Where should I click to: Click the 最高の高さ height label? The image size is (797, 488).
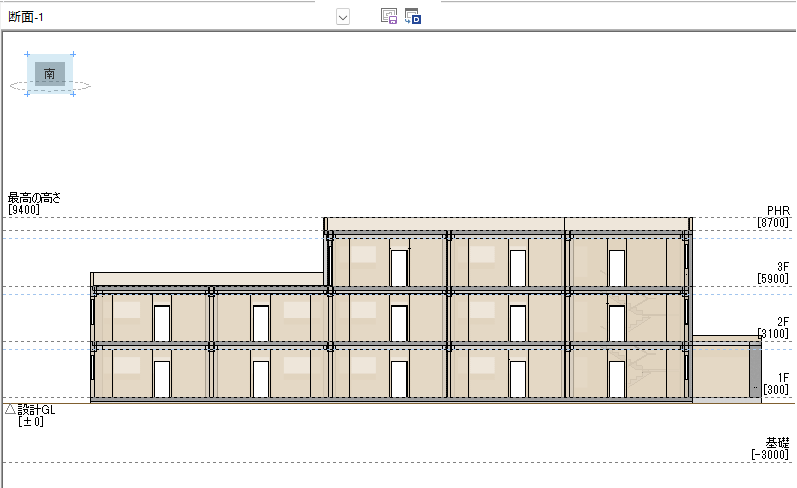[x=35, y=198]
